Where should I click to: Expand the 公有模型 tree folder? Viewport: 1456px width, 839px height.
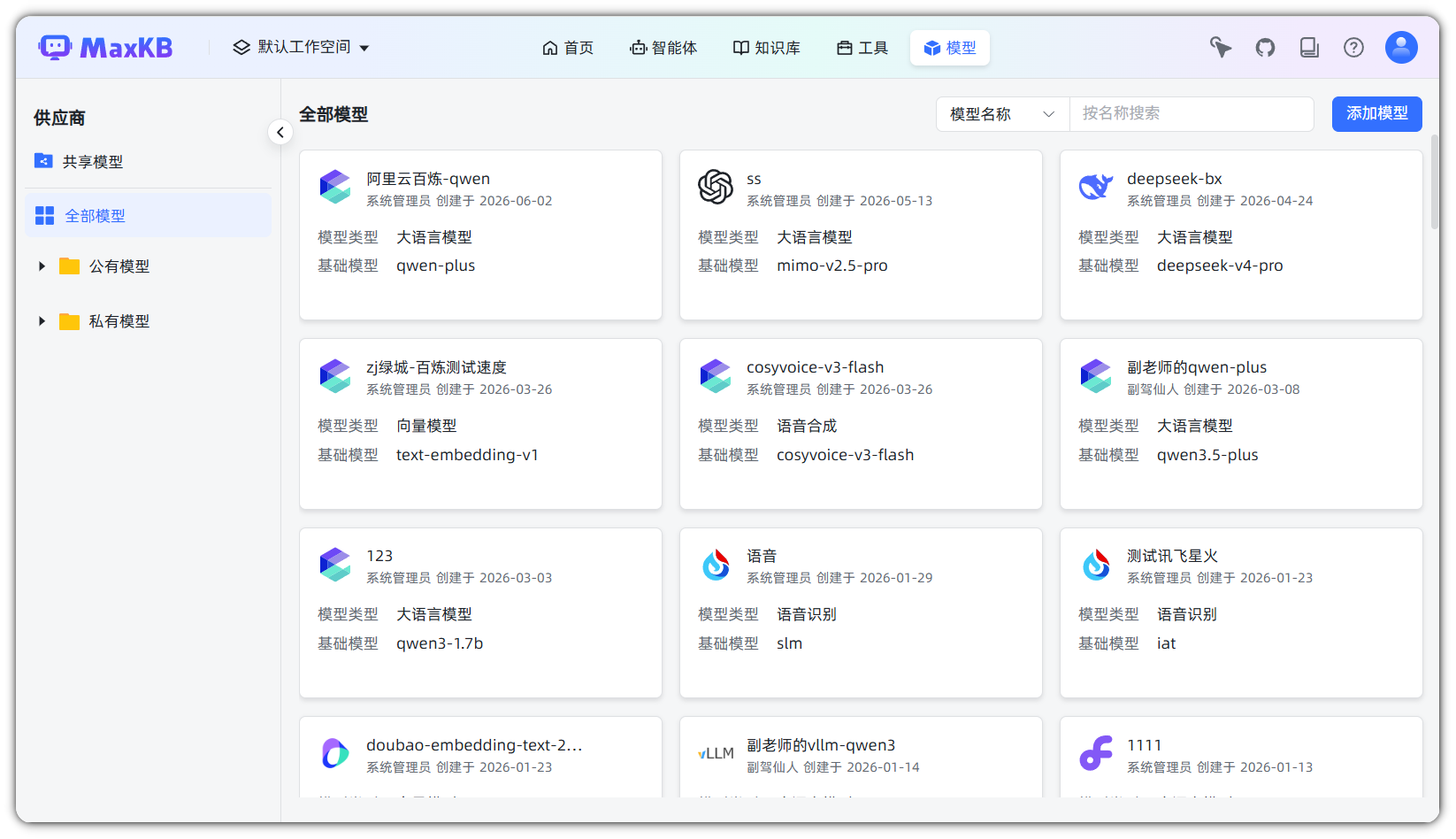[42, 266]
